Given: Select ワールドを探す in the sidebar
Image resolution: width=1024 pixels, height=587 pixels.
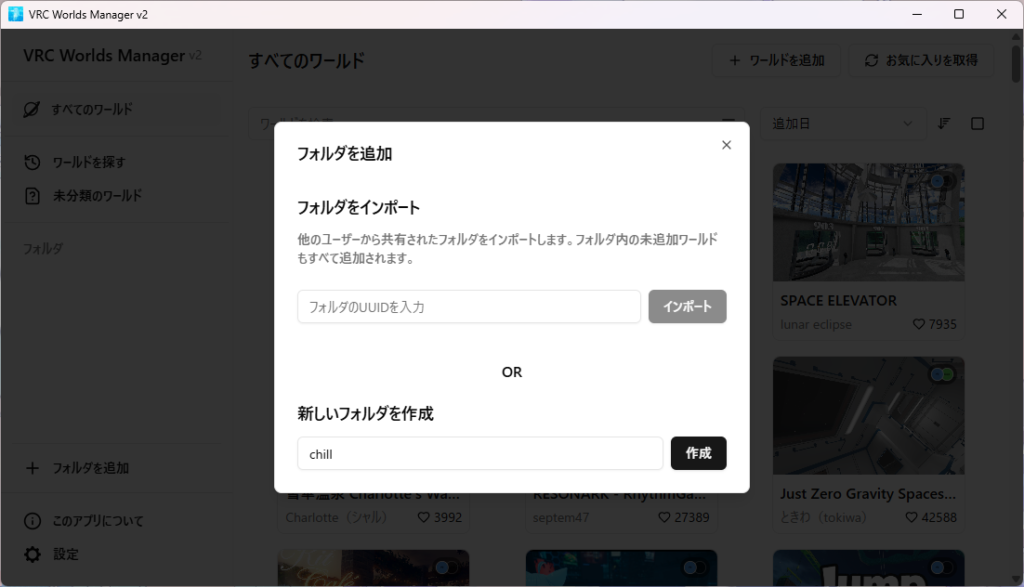Looking at the screenshot, I should point(89,162).
